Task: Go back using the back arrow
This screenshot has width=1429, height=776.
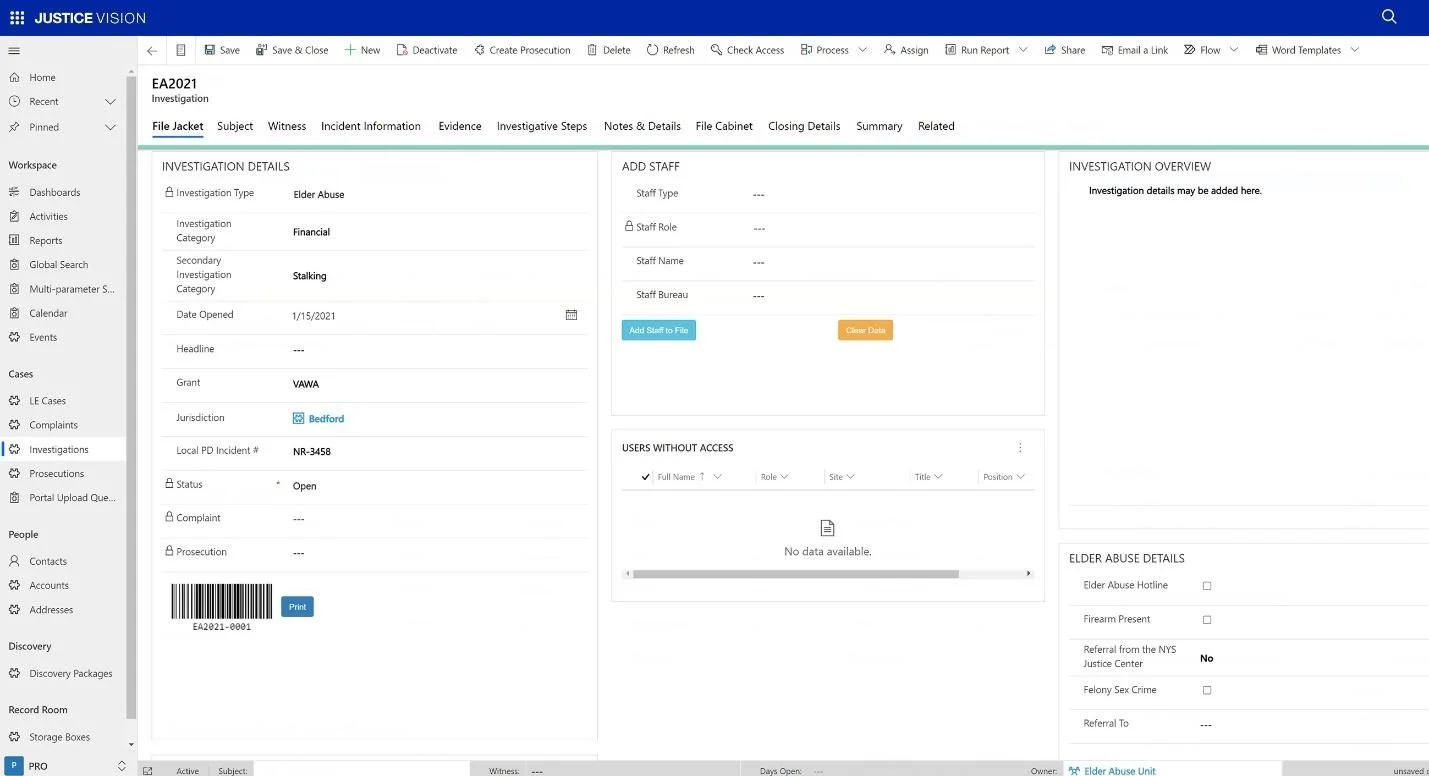Action: [x=152, y=50]
